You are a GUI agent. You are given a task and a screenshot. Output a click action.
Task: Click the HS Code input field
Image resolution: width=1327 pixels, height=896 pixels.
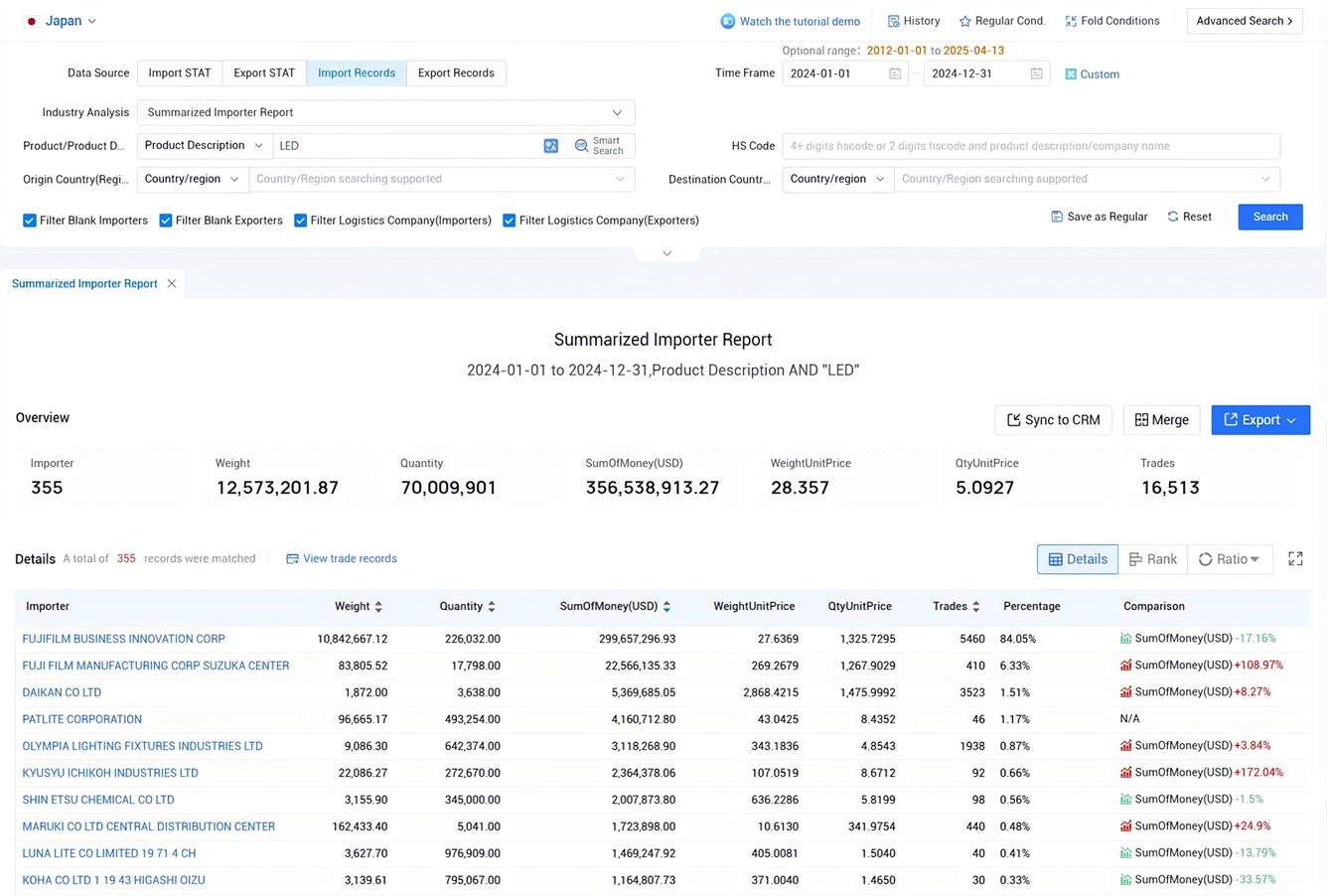coord(1031,146)
